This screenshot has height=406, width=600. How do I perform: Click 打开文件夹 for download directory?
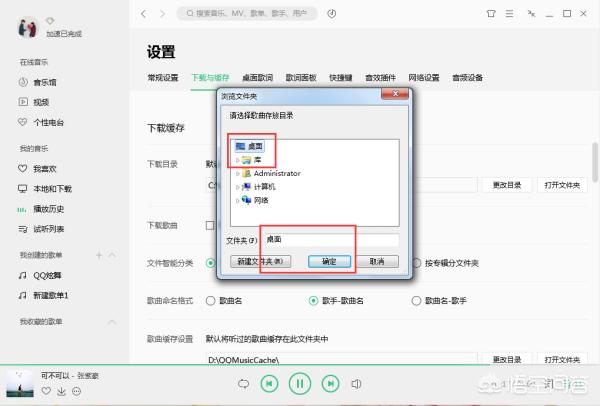tap(562, 185)
